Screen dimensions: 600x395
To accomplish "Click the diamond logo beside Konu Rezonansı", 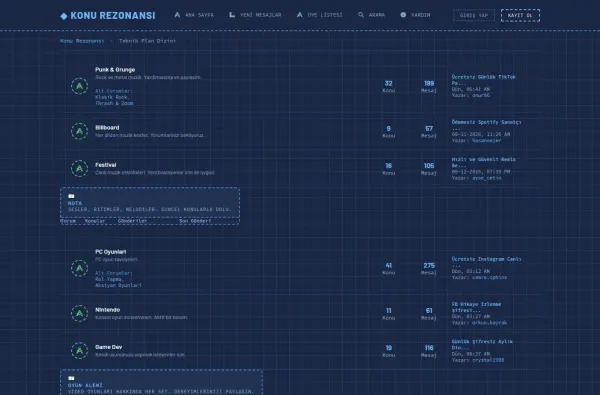I will pyautogui.click(x=64, y=16).
